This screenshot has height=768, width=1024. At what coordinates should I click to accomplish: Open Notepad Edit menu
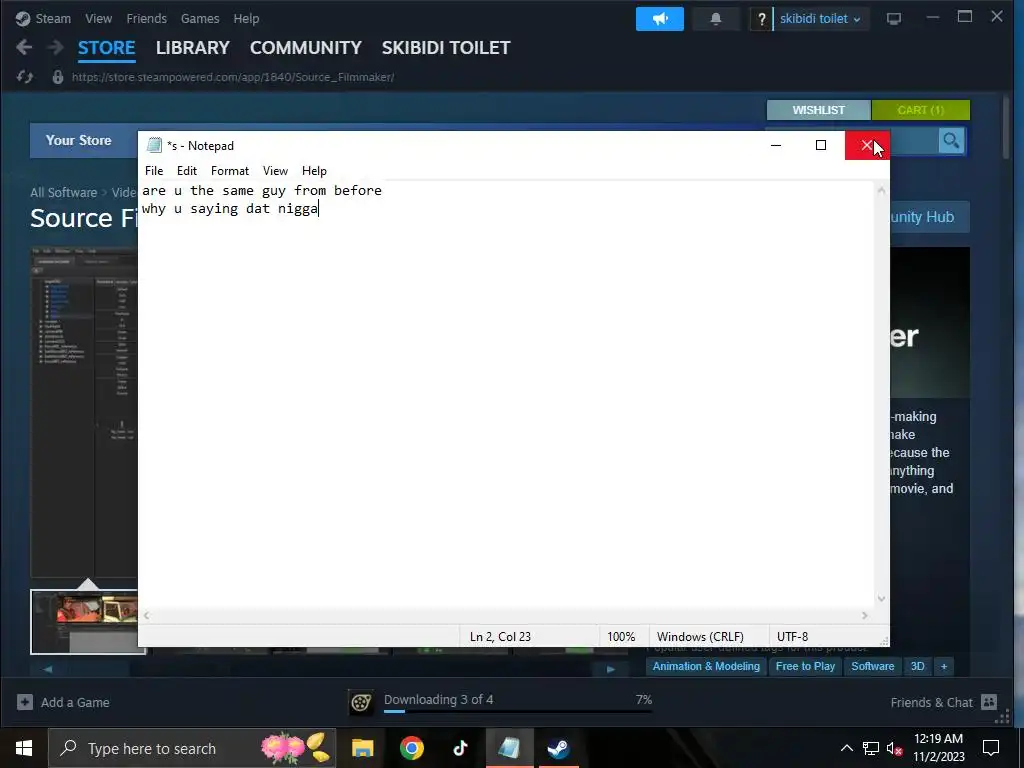coord(187,170)
